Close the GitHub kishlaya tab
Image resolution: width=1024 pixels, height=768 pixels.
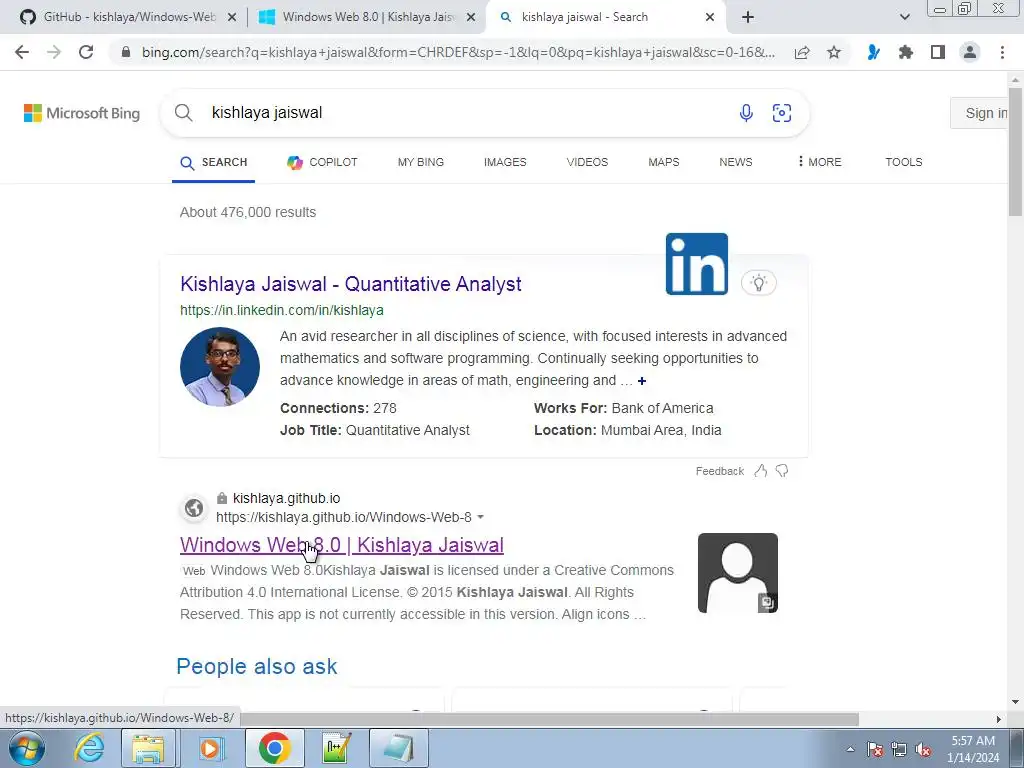pyautogui.click(x=232, y=18)
